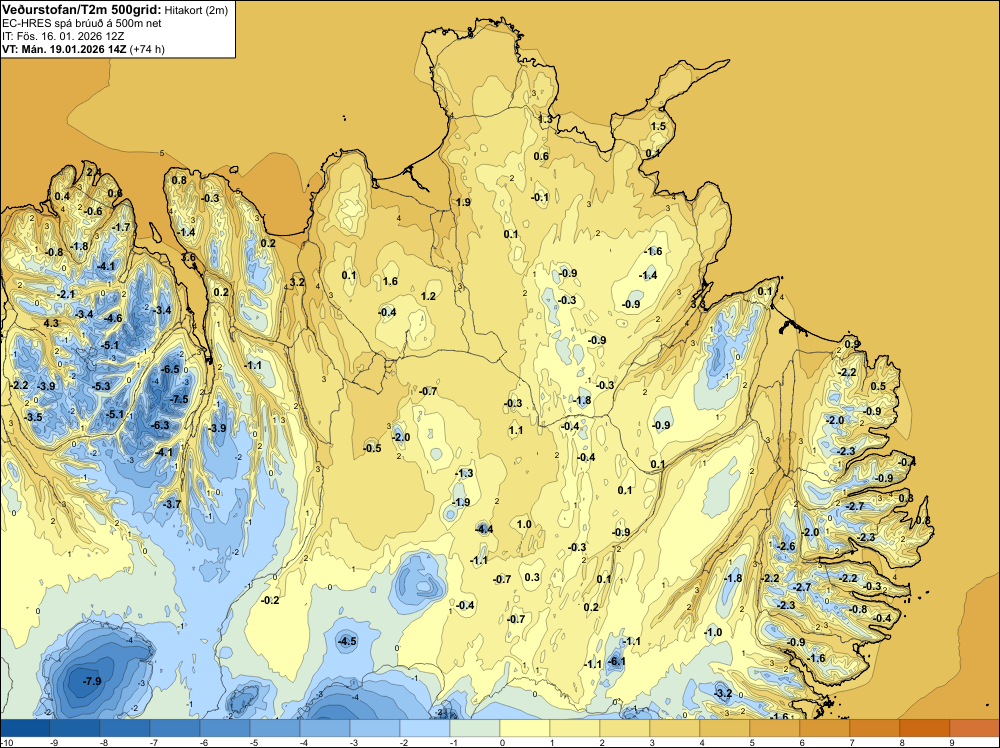Select the legend color segment between 6 and 7

(x=825, y=728)
